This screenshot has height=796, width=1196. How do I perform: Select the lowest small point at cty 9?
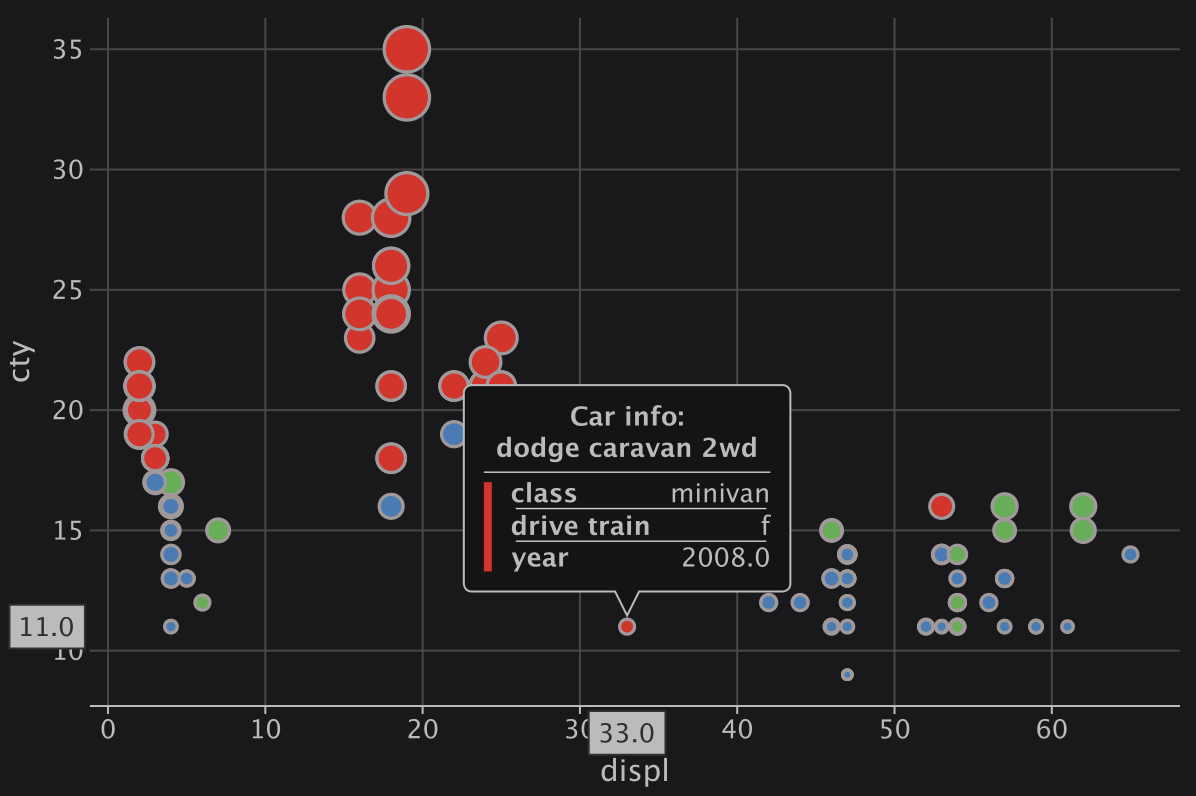(847, 674)
